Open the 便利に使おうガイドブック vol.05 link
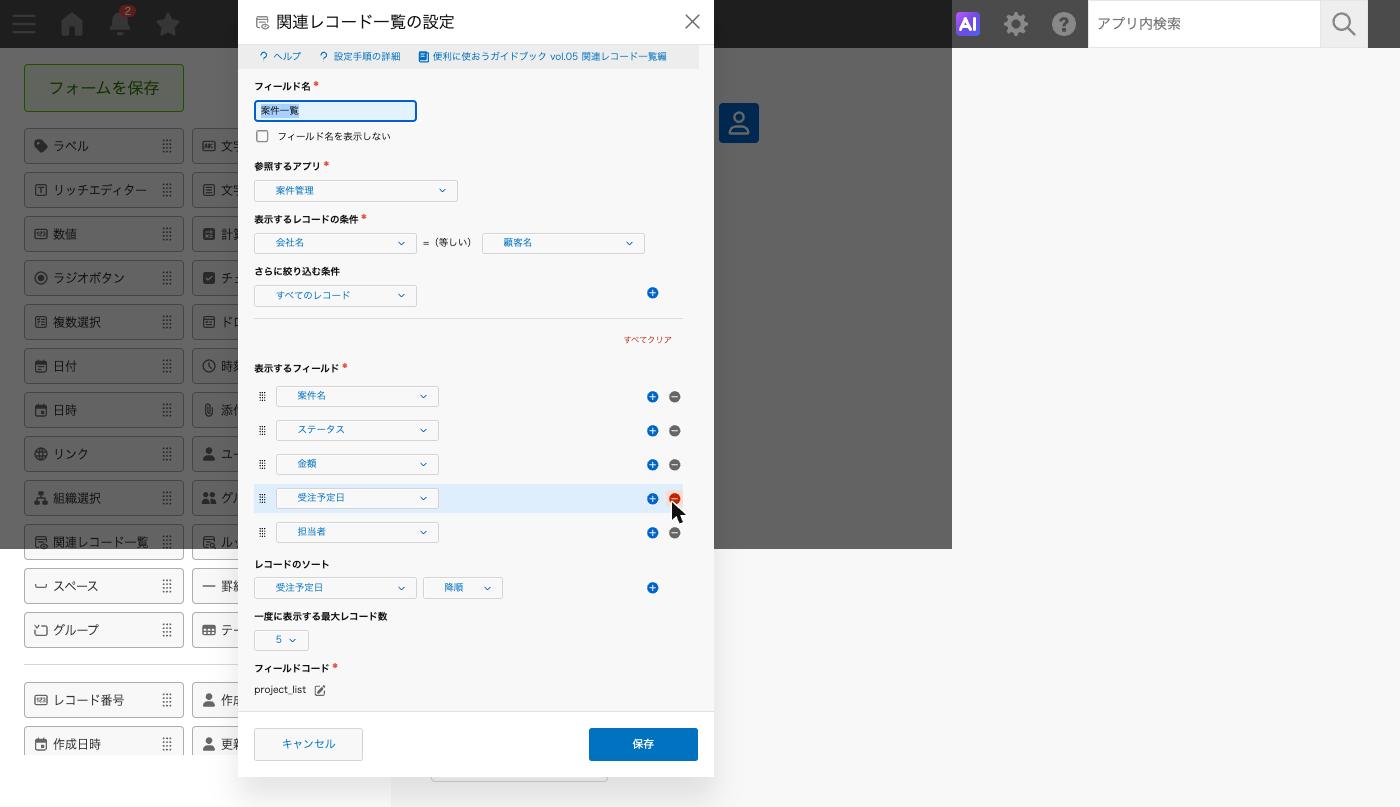This screenshot has height=807, width=1400. (543, 57)
